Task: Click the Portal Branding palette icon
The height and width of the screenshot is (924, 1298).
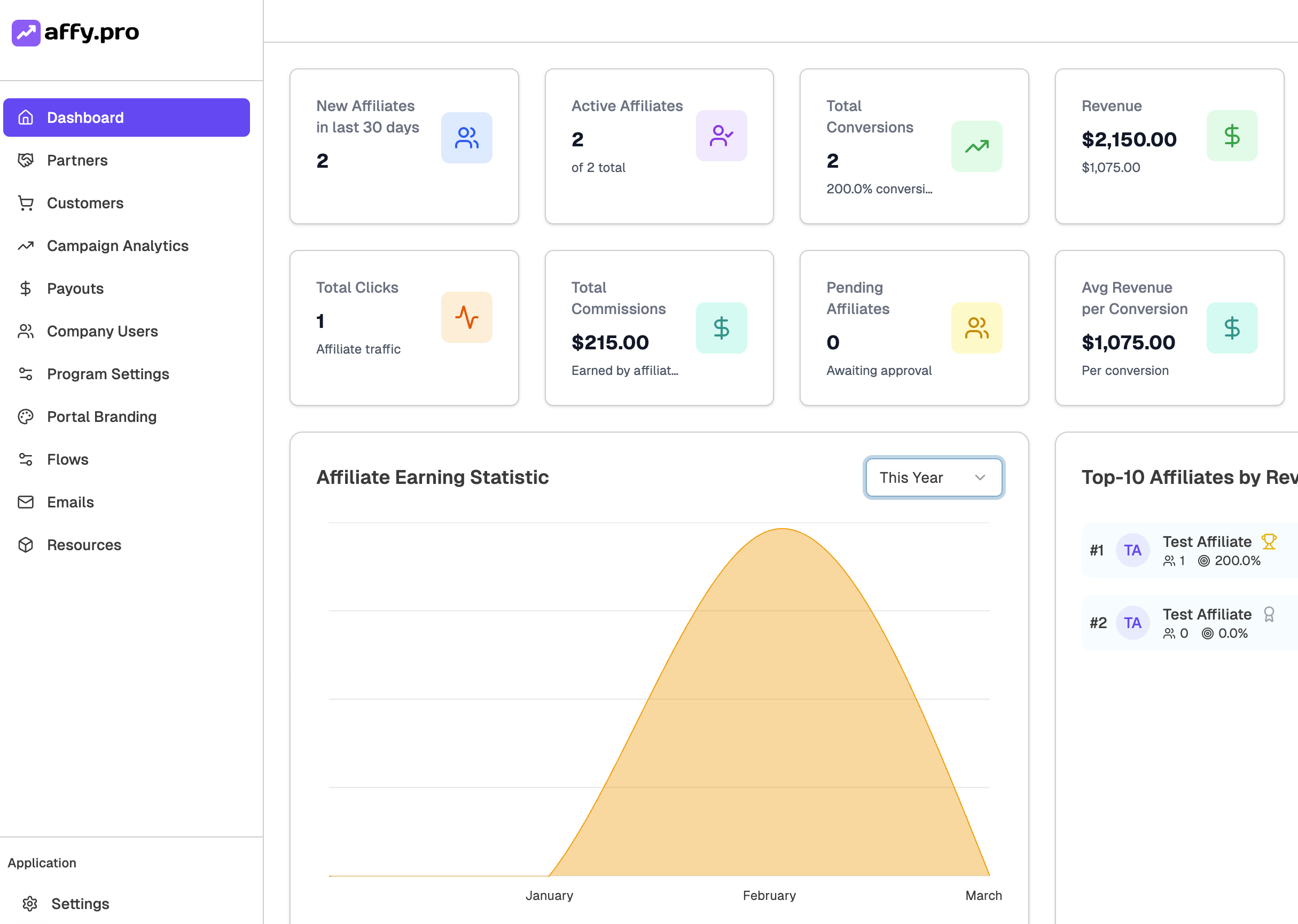Action: coord(26,417)
